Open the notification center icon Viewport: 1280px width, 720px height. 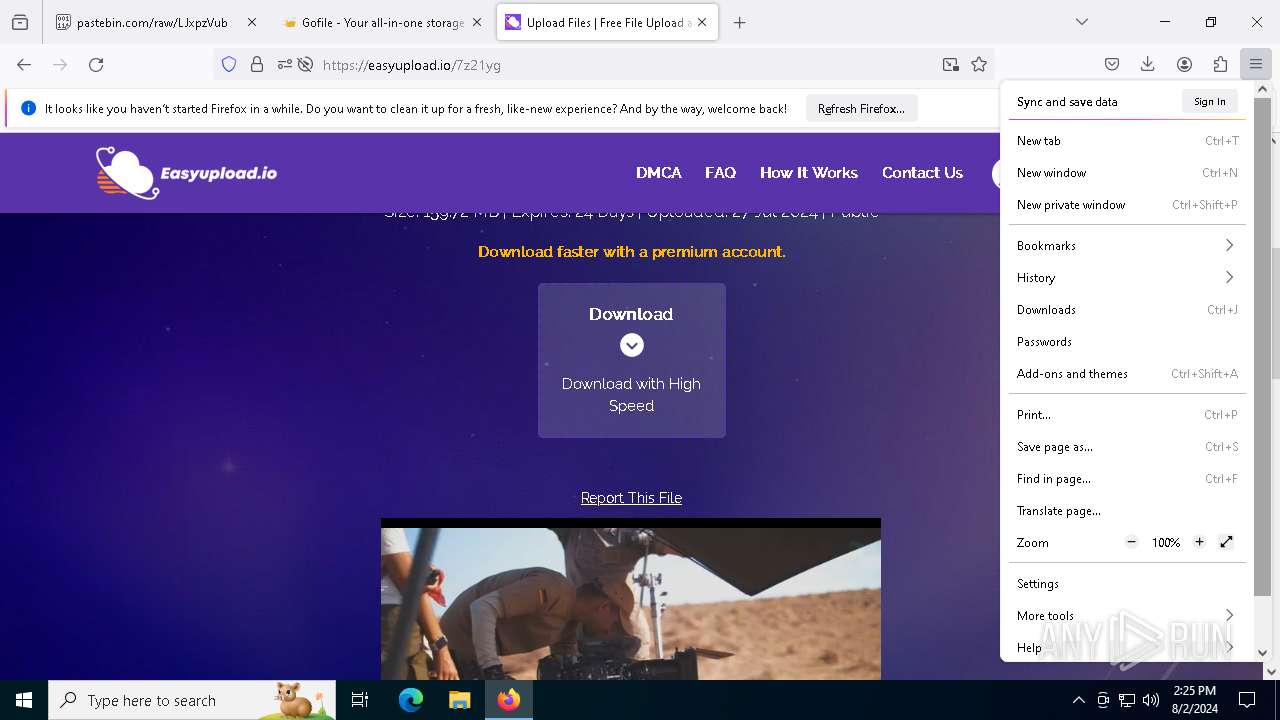point(1247,700)
